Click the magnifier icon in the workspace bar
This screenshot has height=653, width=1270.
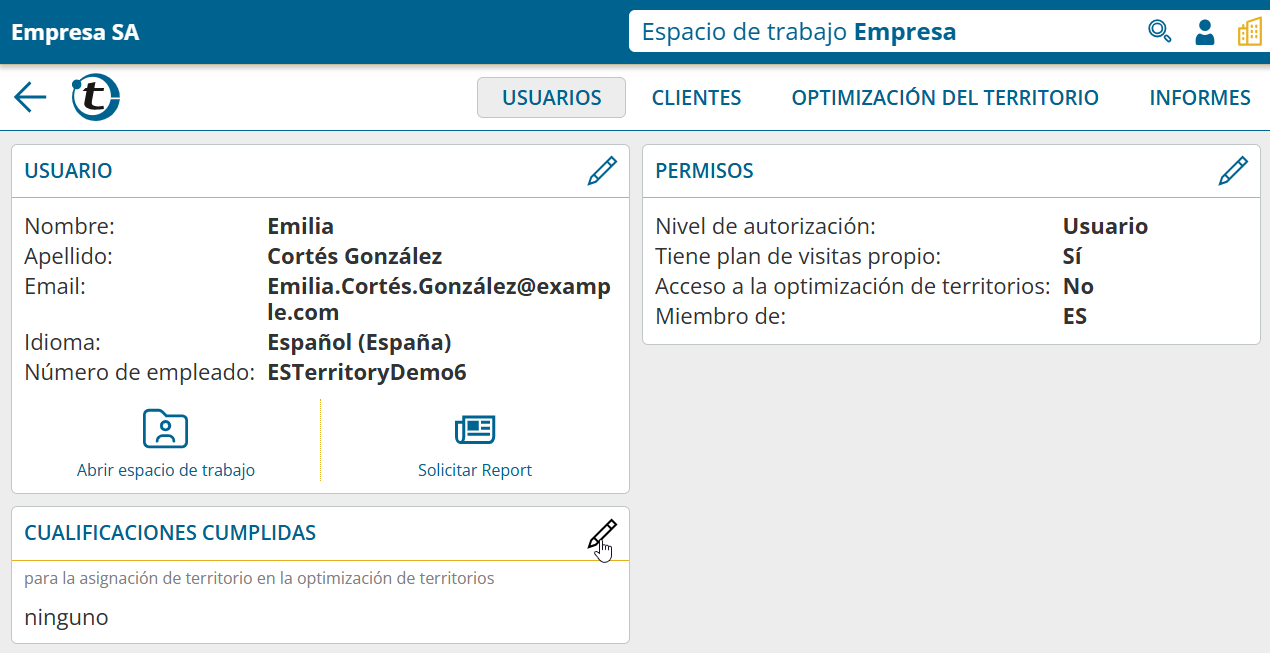coord(1159,32)
